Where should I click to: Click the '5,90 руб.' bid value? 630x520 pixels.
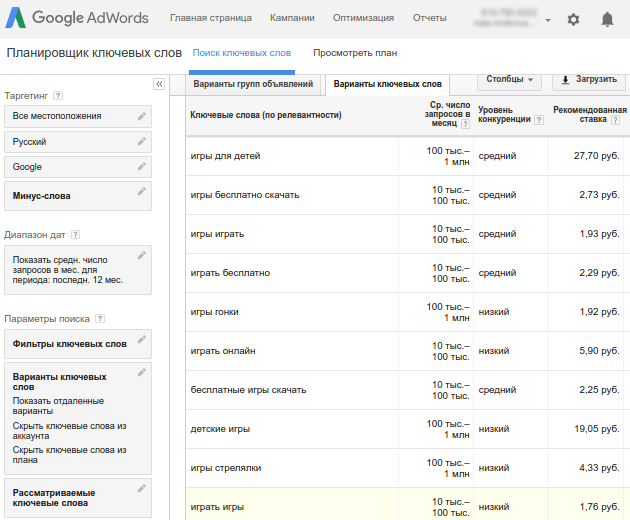coord(599,351)
